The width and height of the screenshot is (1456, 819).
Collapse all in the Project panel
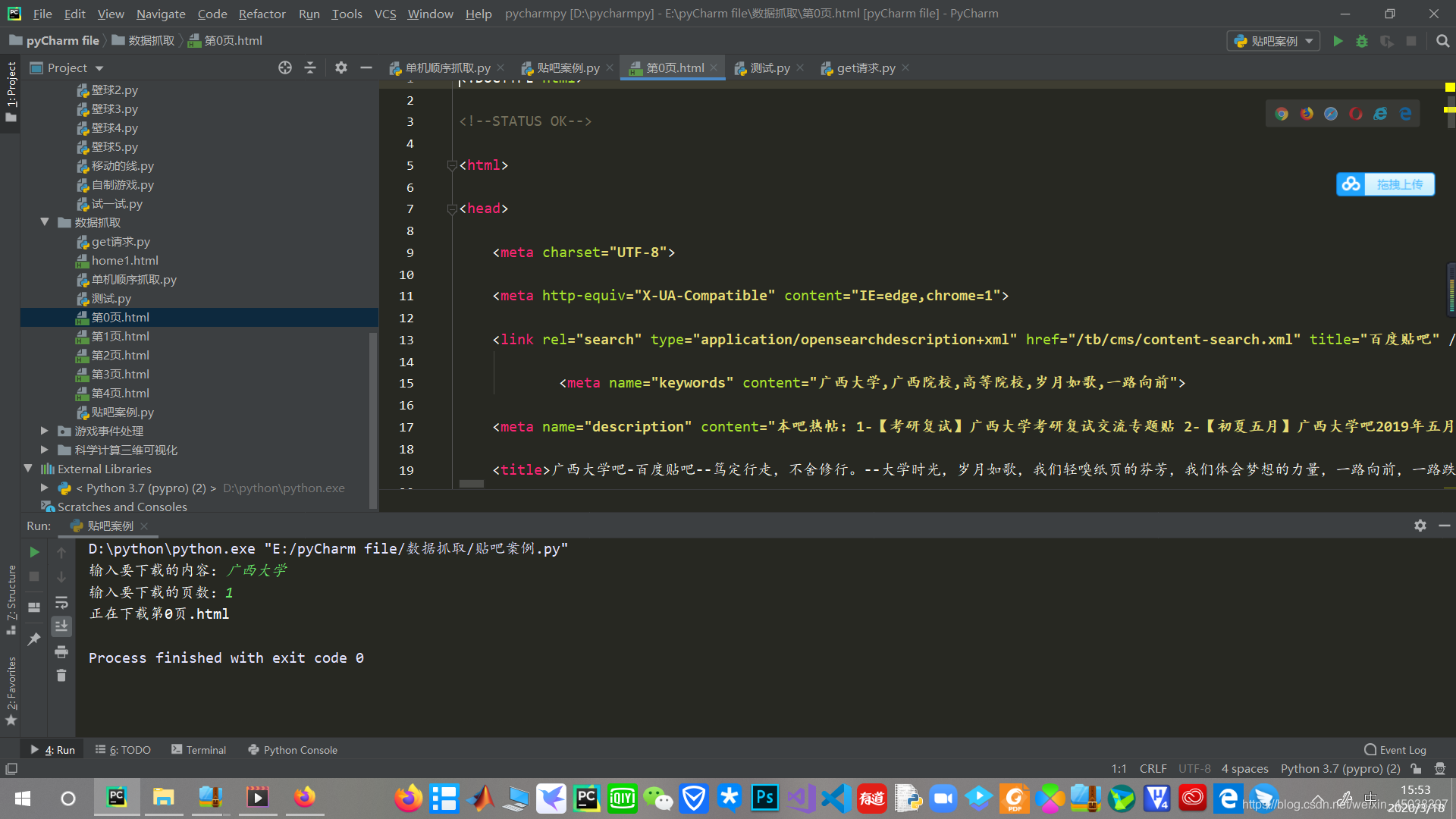coord(310,67)
